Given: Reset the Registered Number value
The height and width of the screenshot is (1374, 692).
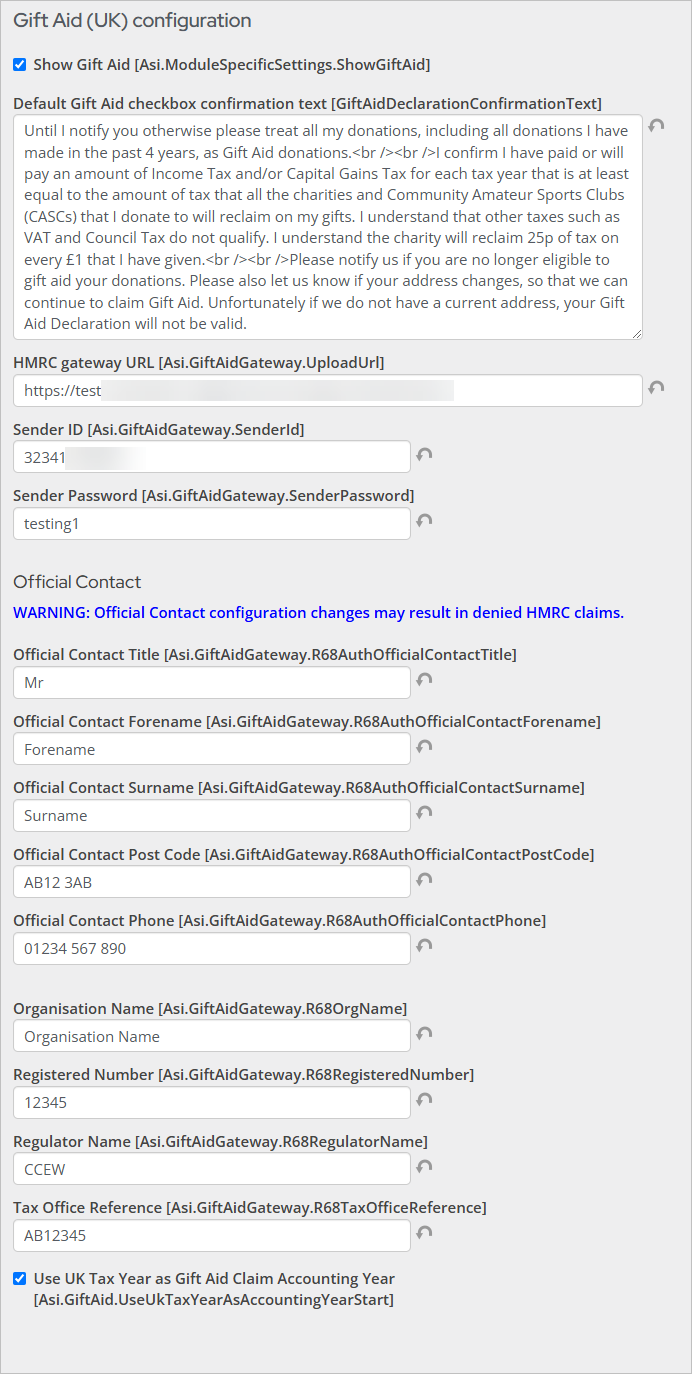Looking at the screenshot, I should click(424, 1100).
